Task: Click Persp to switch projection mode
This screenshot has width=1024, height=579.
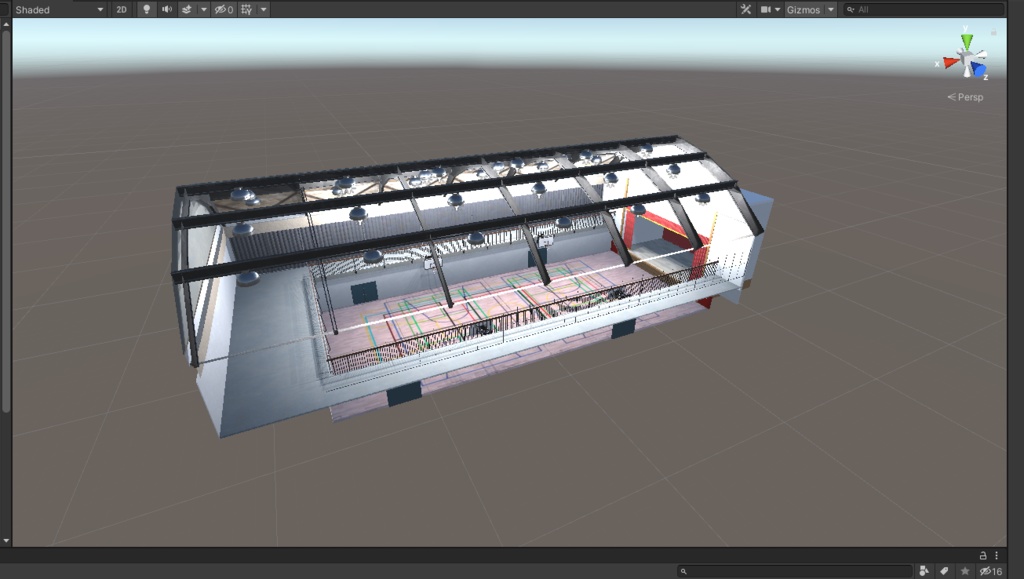Action: point(966,96)
